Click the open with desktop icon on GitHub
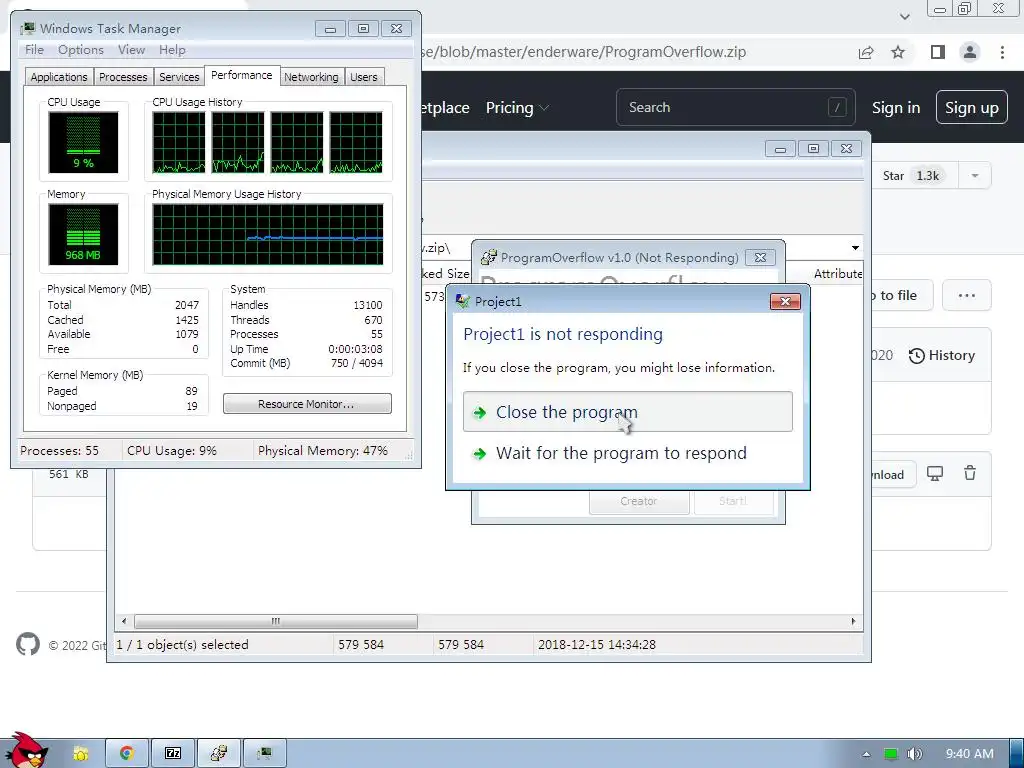1024x768 pixels. click(935, 473)
